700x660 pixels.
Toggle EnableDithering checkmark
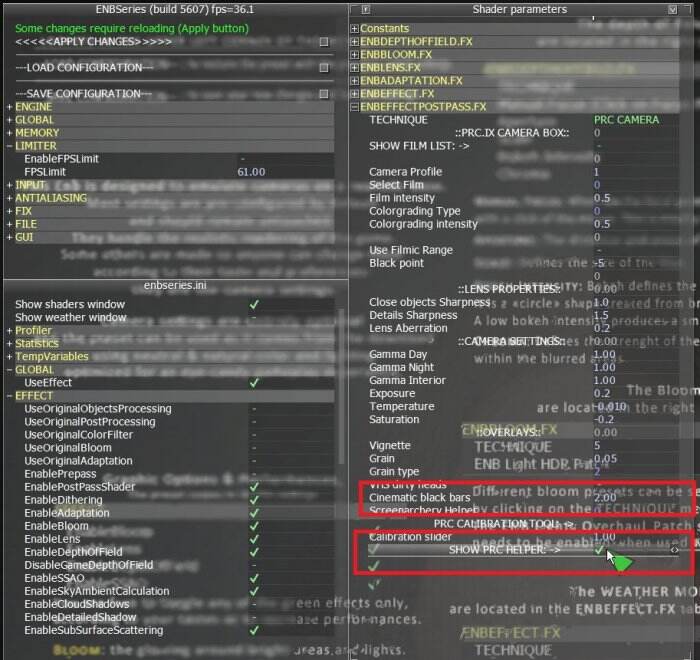coord(254,500)
